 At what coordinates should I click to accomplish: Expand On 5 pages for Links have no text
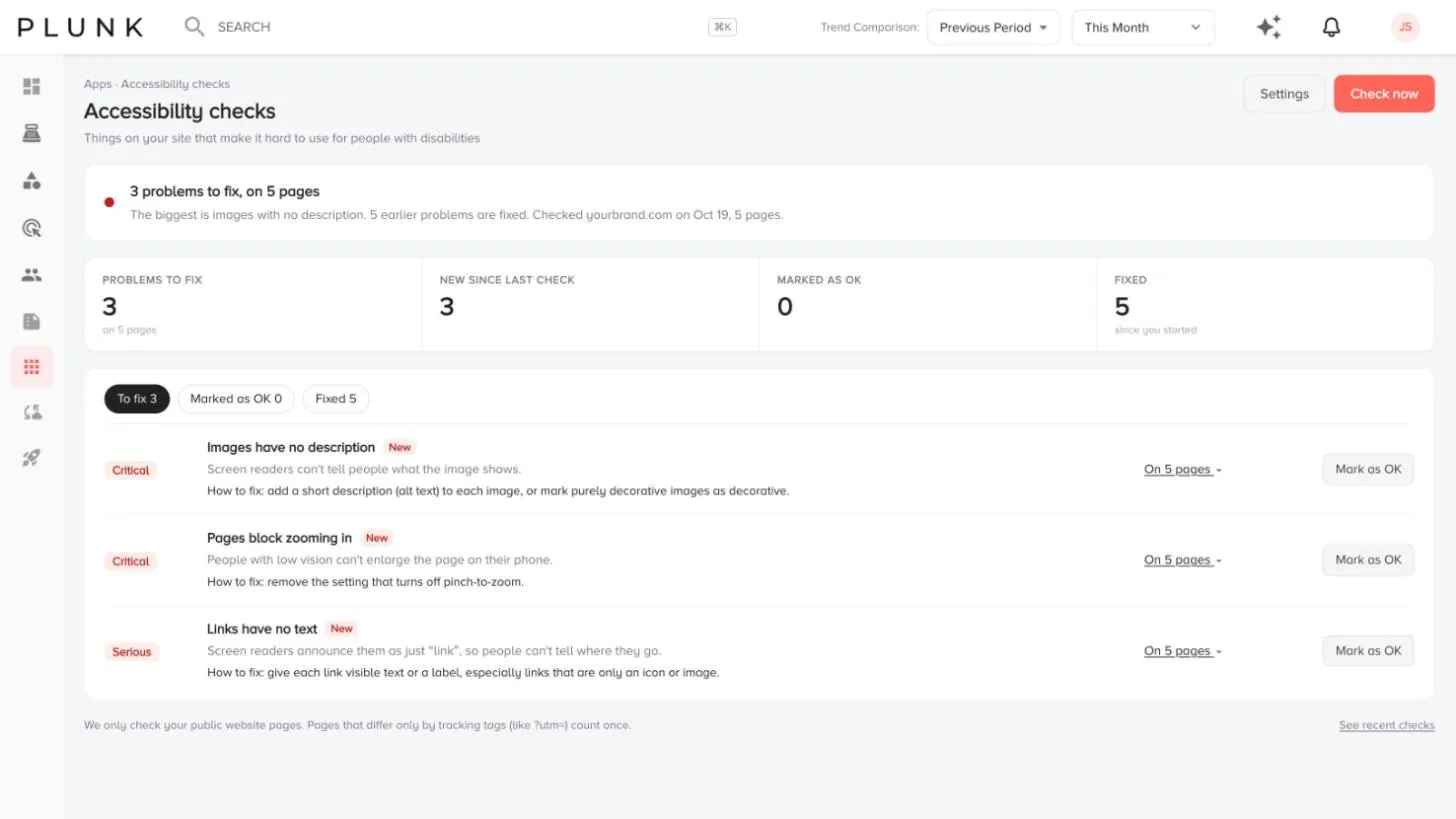tap(1183, 651)
